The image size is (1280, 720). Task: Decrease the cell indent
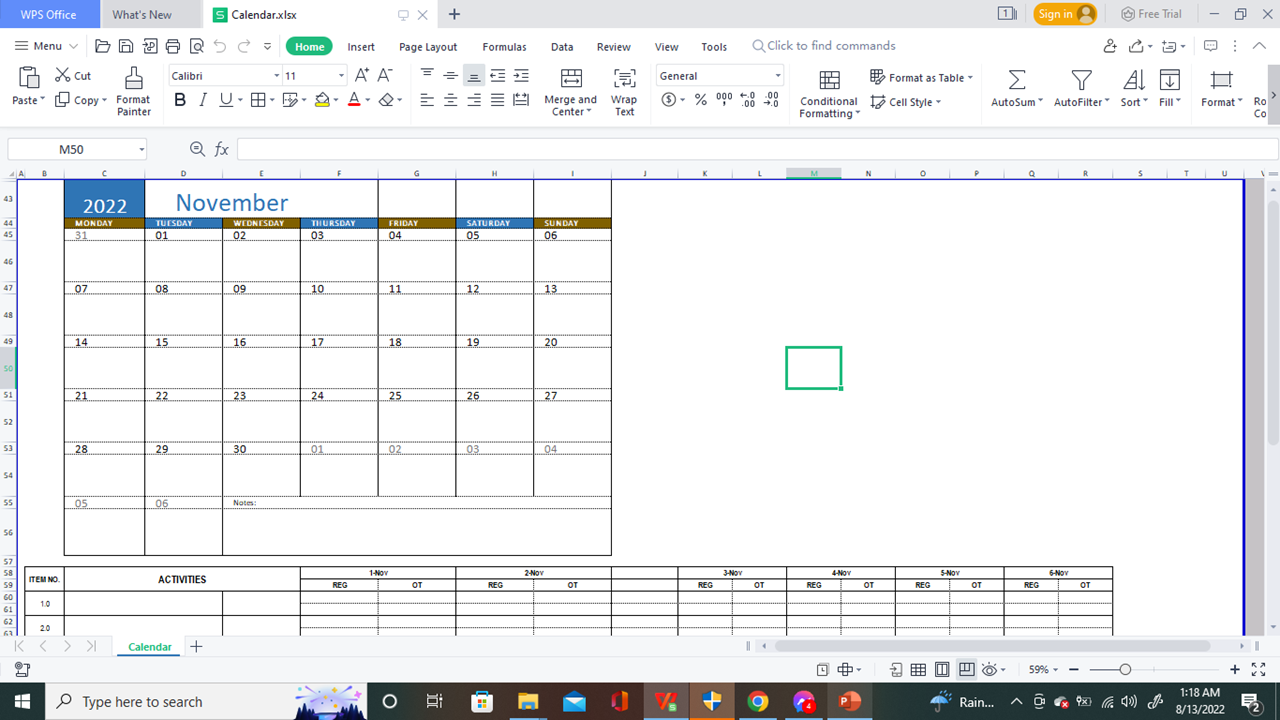pyautogui.click(x=497, y=75)
